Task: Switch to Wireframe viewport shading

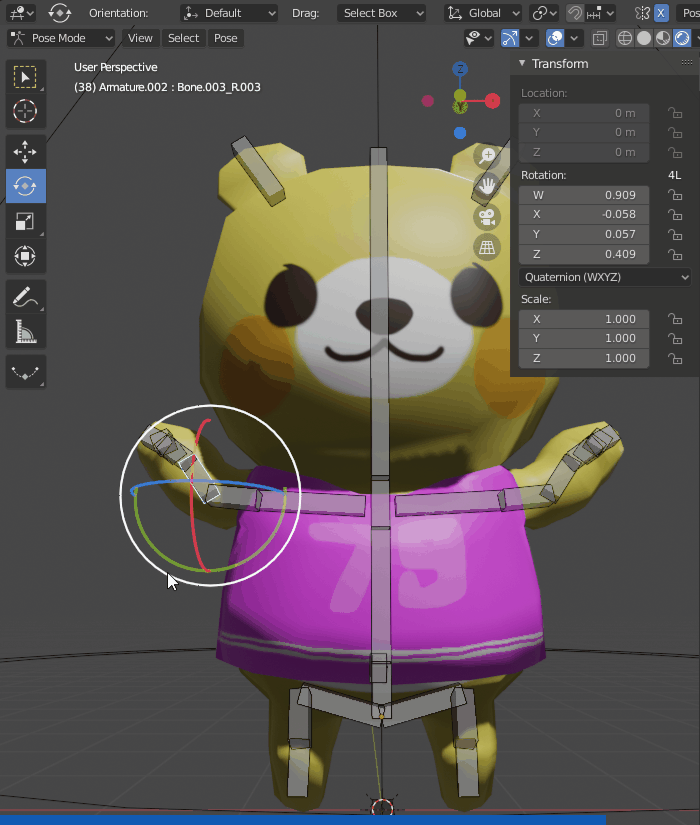Action: click(x=625, y=38)
